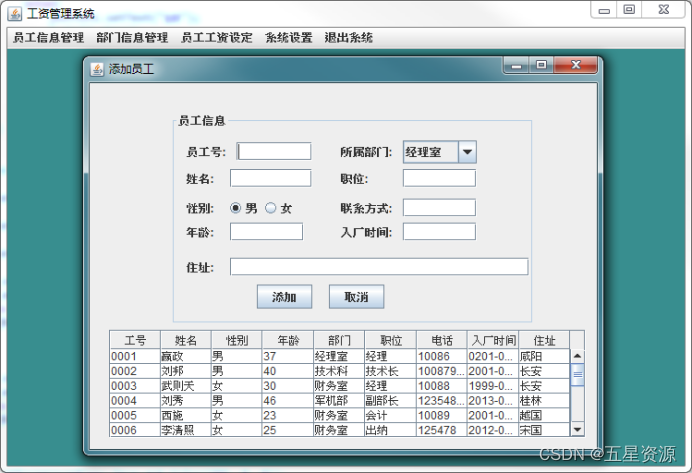Click the 职位 column header
692x473 pixels.
[391, 340]
